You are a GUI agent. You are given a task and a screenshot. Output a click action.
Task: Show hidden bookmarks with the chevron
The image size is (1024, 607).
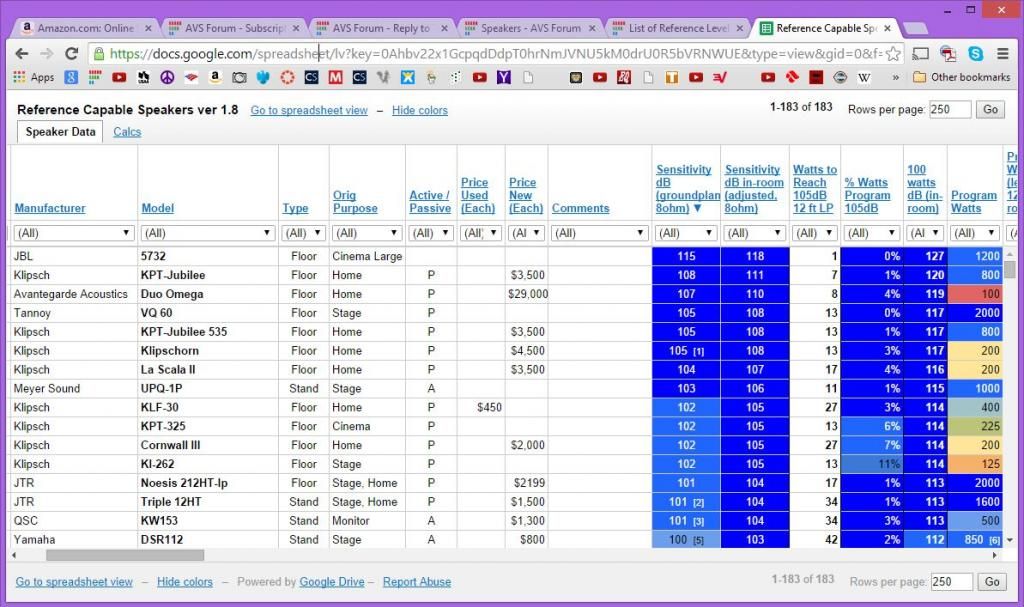tap(895, 77)
